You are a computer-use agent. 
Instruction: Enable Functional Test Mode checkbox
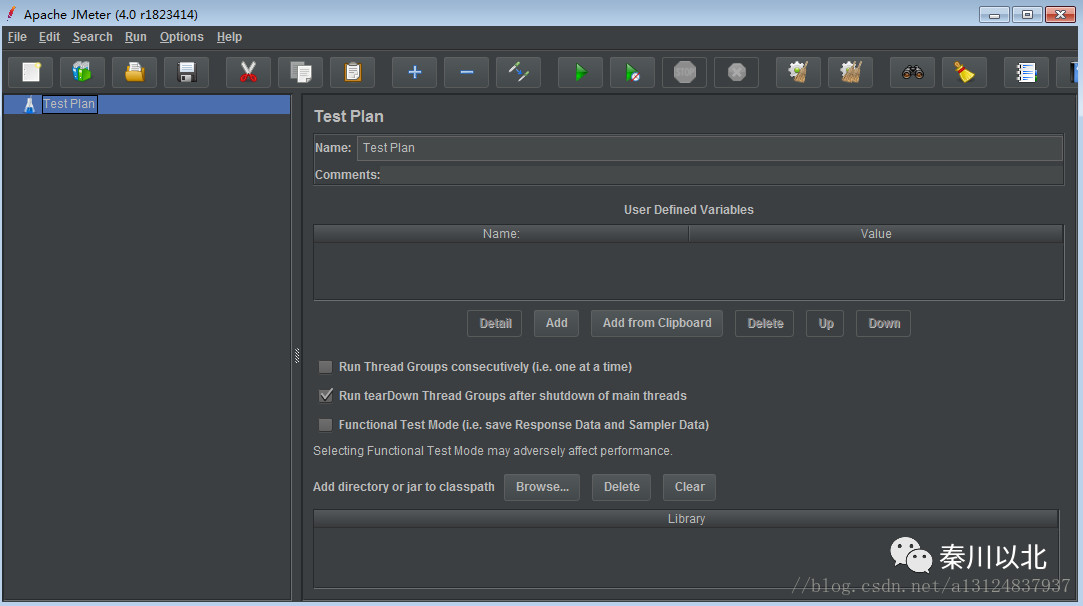(325, 425)
